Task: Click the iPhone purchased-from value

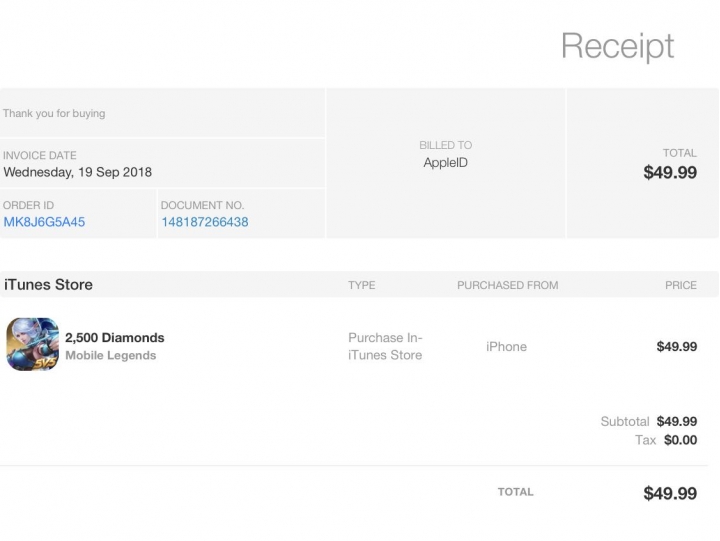Action: pyautogui.click(x=506, y=346)
